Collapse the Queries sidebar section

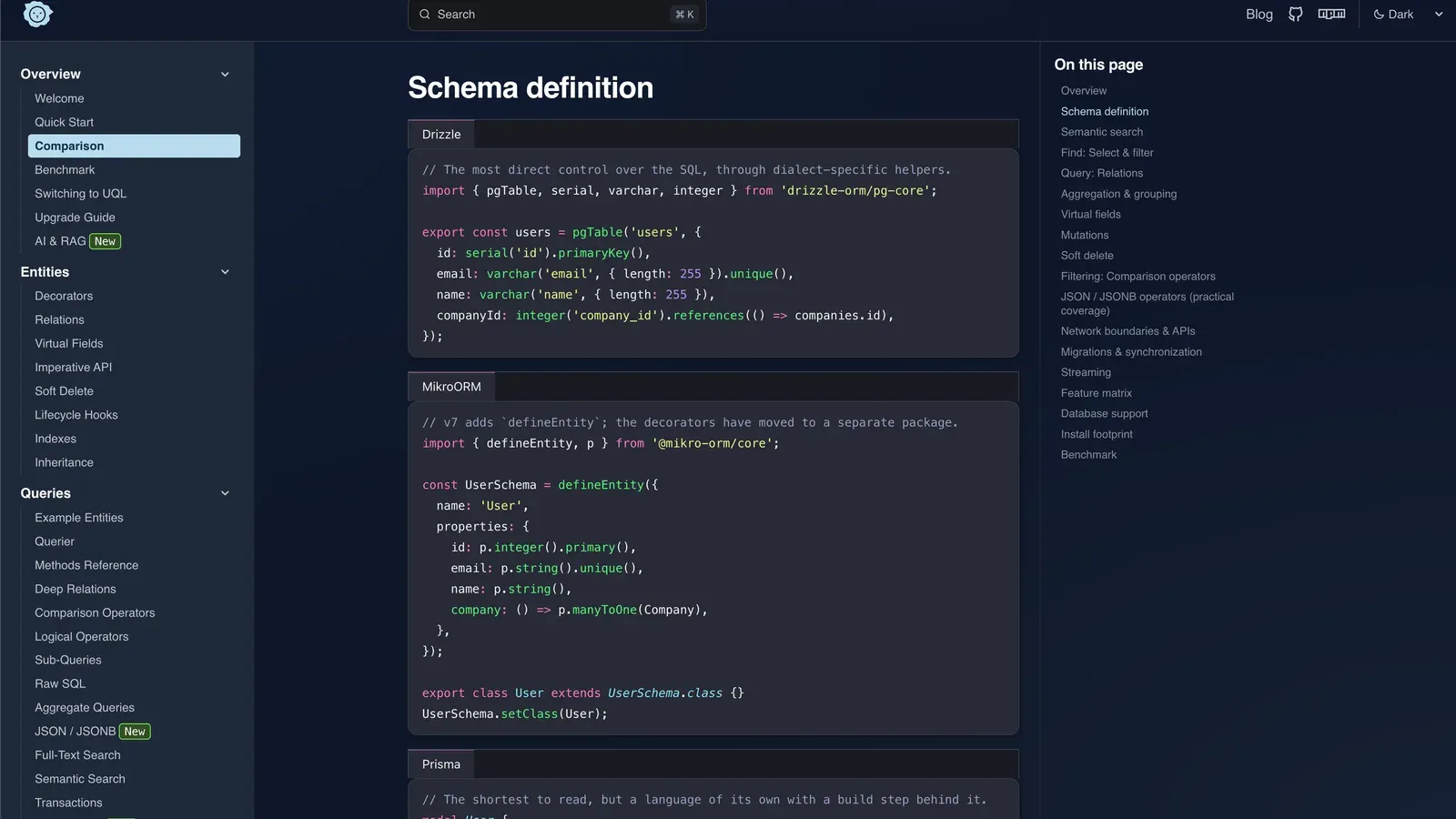(225, 493)
